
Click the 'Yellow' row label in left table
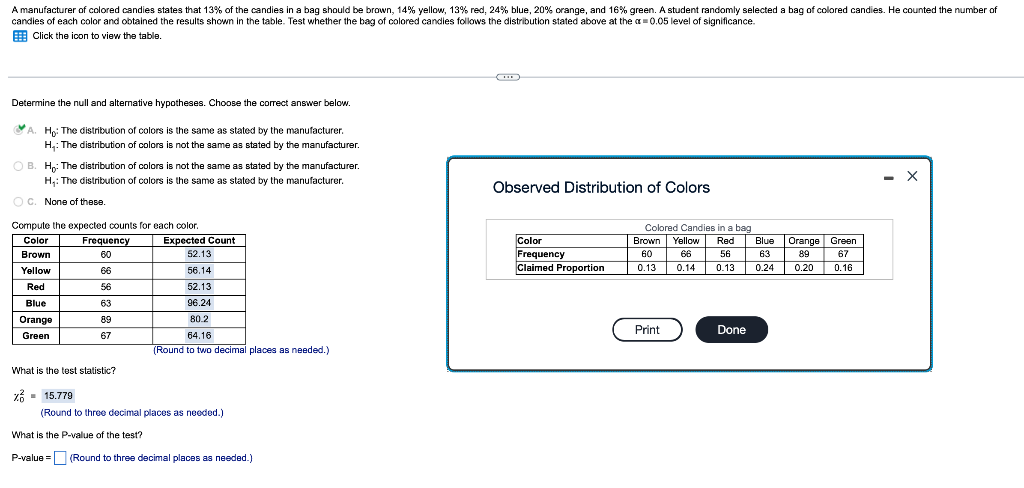click(36, 270)
